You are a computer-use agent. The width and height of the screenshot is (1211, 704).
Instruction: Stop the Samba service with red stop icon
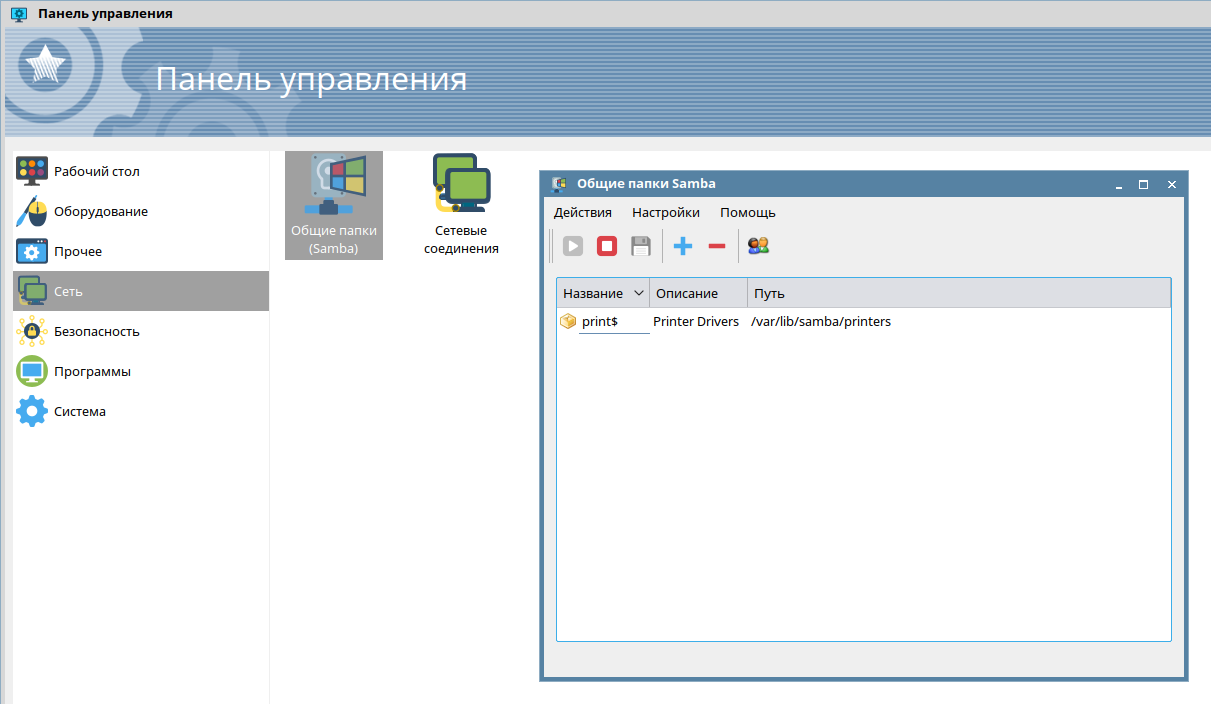pos(607,246)
